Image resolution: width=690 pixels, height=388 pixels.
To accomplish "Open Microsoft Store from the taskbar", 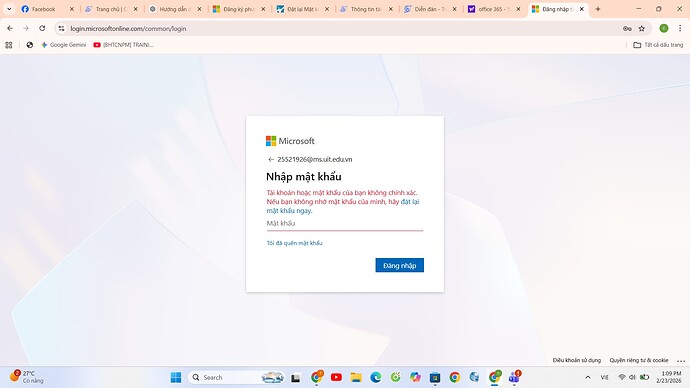I will pyautogui.click(x=435, y=377).
